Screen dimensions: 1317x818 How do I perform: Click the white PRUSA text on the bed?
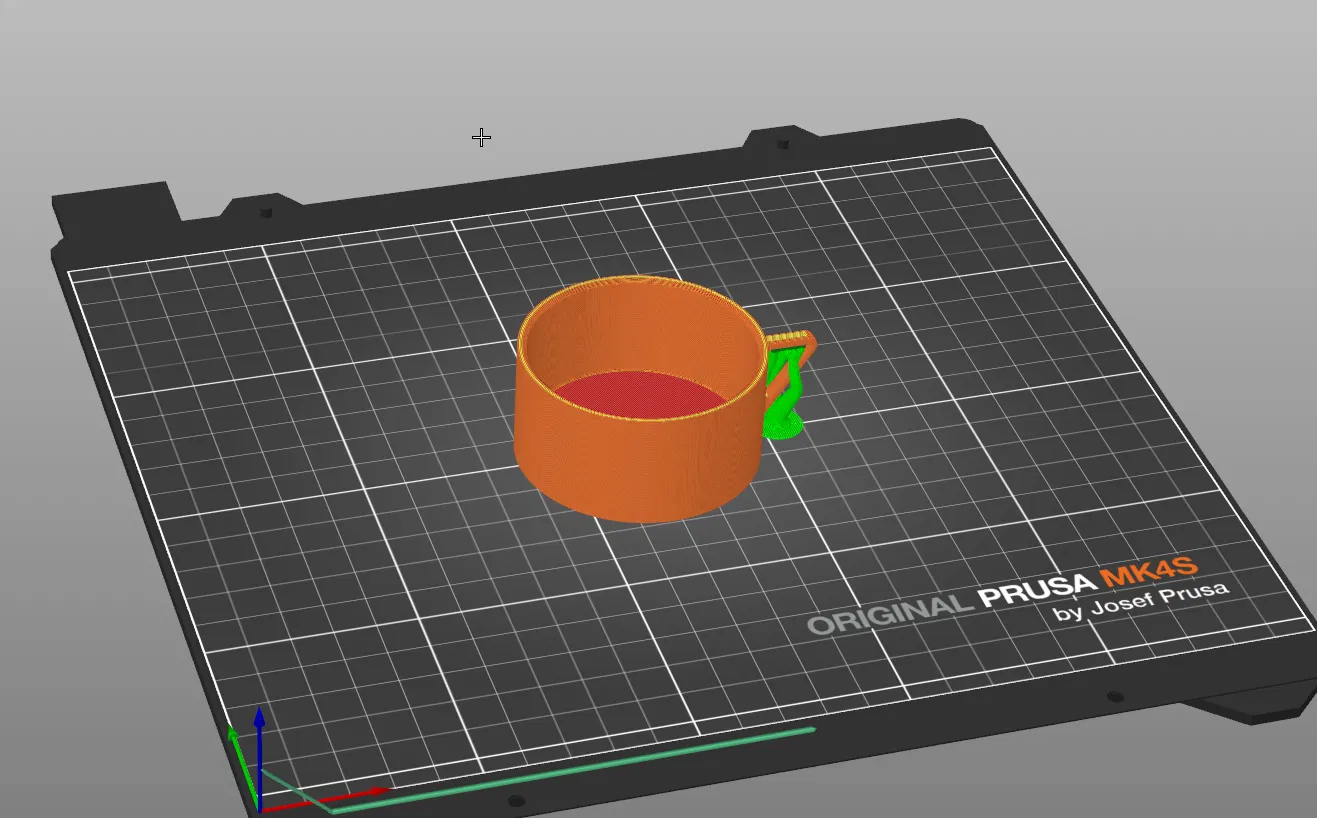pyautogui.click(x=1035, y=590)
